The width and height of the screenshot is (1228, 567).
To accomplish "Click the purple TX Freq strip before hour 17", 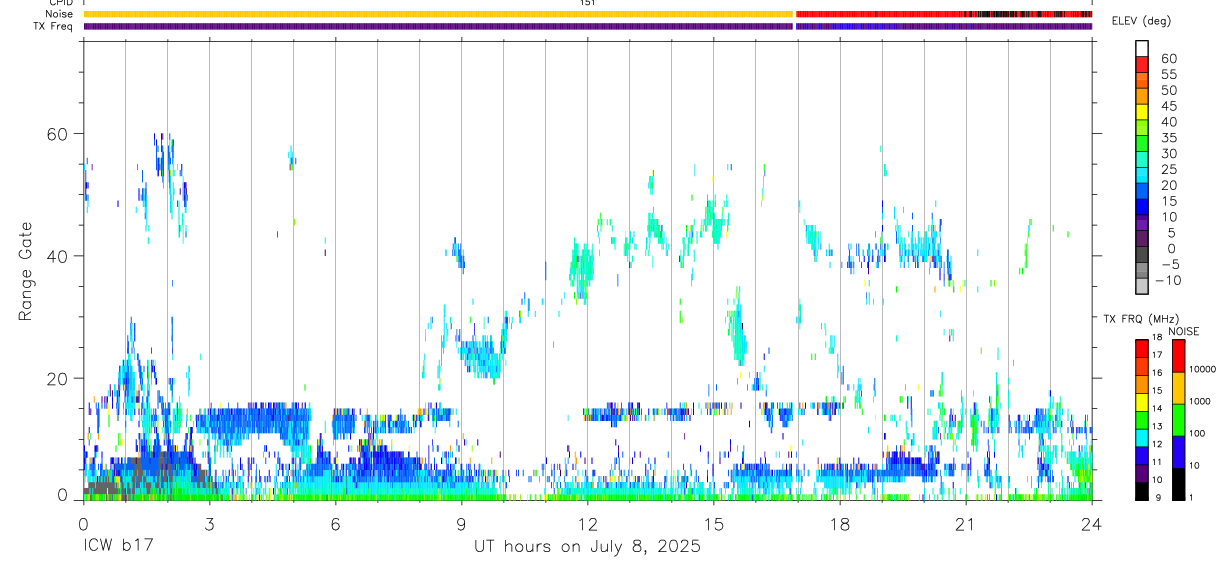I will tap(437, 26).
